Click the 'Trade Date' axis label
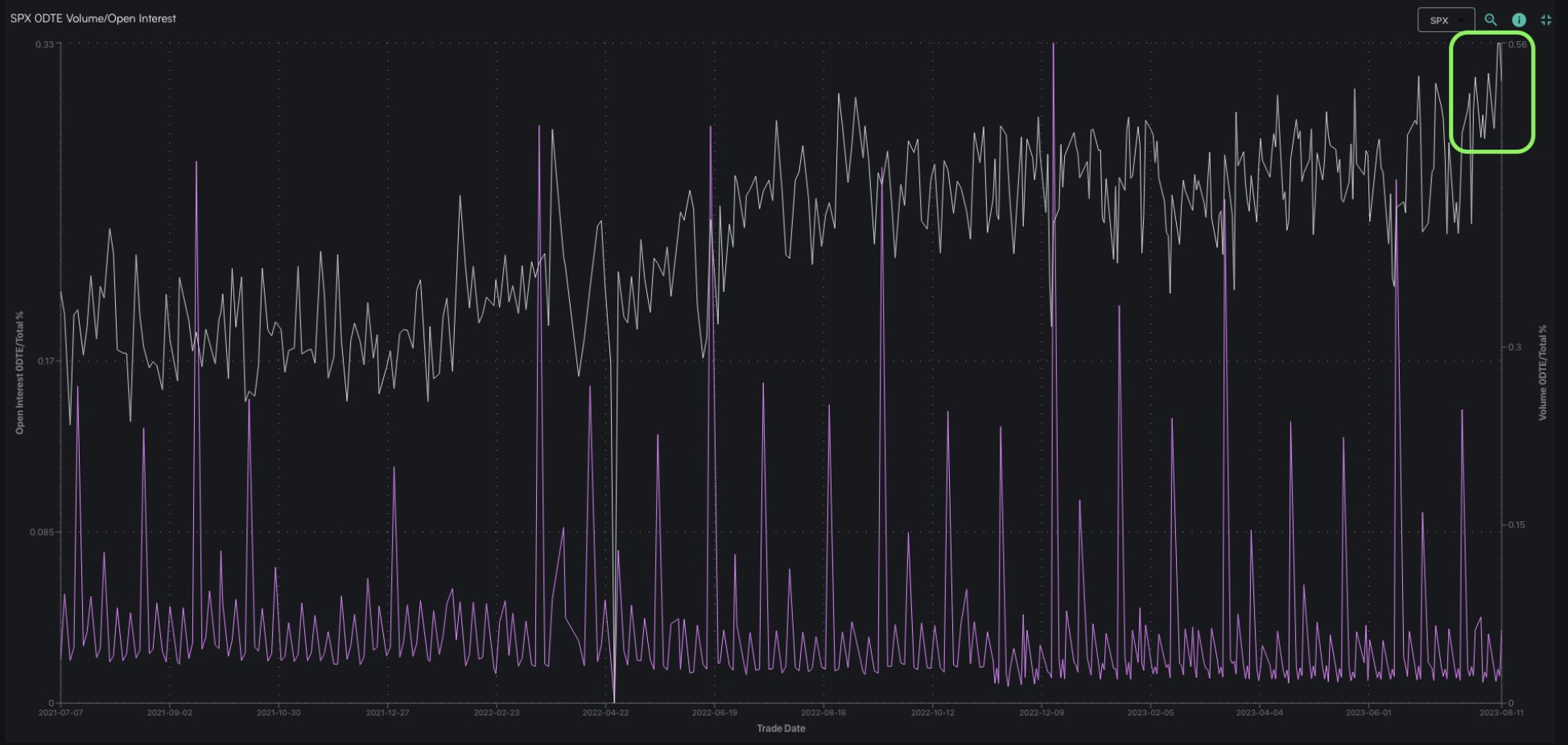The width and height of the screenshot is (1568, 745). click(781, 728)
